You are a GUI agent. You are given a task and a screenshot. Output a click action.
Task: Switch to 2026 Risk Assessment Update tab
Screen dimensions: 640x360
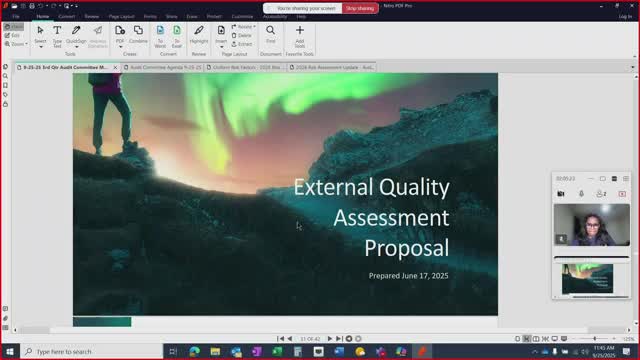coord(331,67)
